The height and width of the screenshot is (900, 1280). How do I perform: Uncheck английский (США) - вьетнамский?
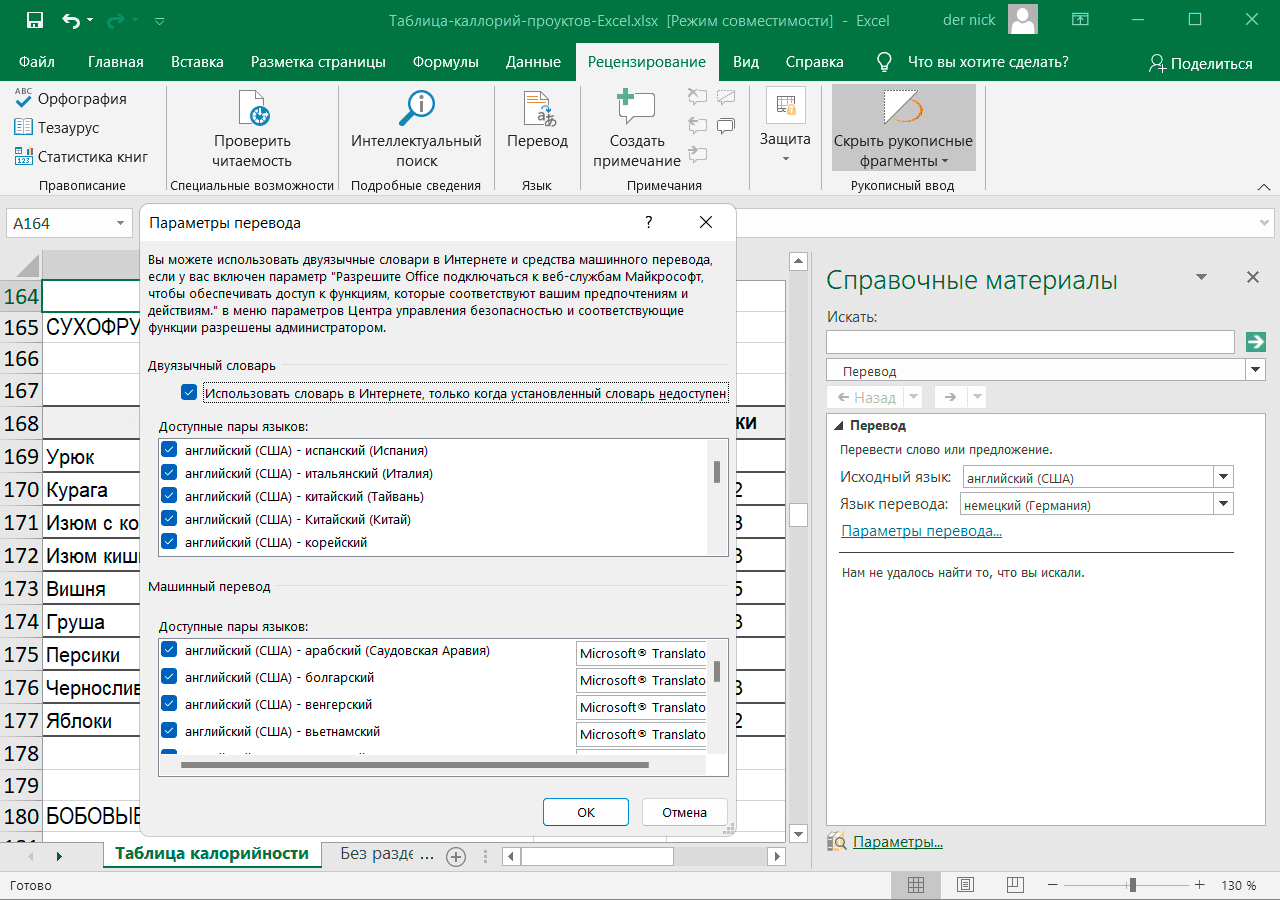pos(169,731)
